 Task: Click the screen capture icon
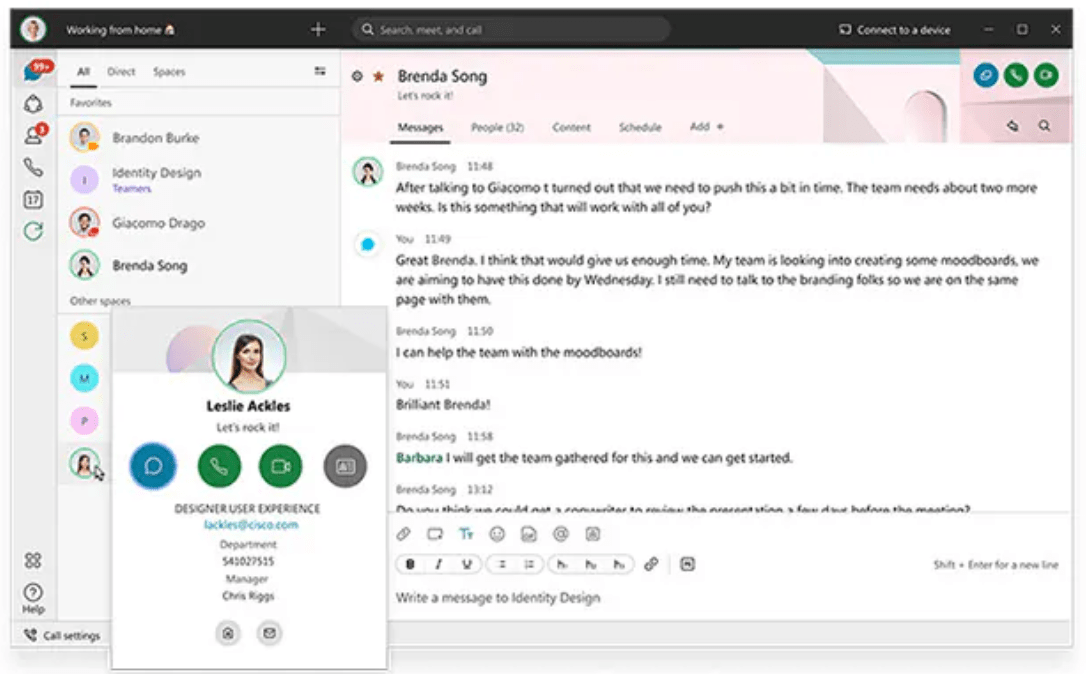[x=435, y=534]
